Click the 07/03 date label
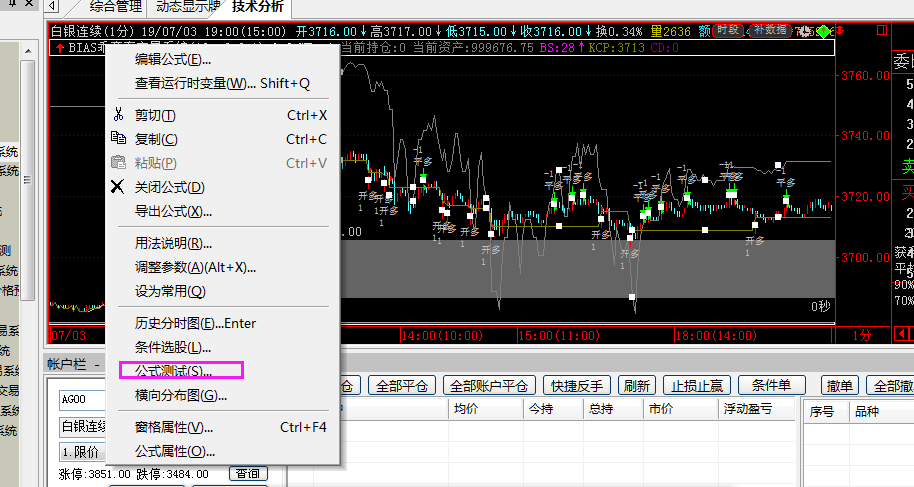The height and width of the screenshot is (487, 914). click(68, 335)
